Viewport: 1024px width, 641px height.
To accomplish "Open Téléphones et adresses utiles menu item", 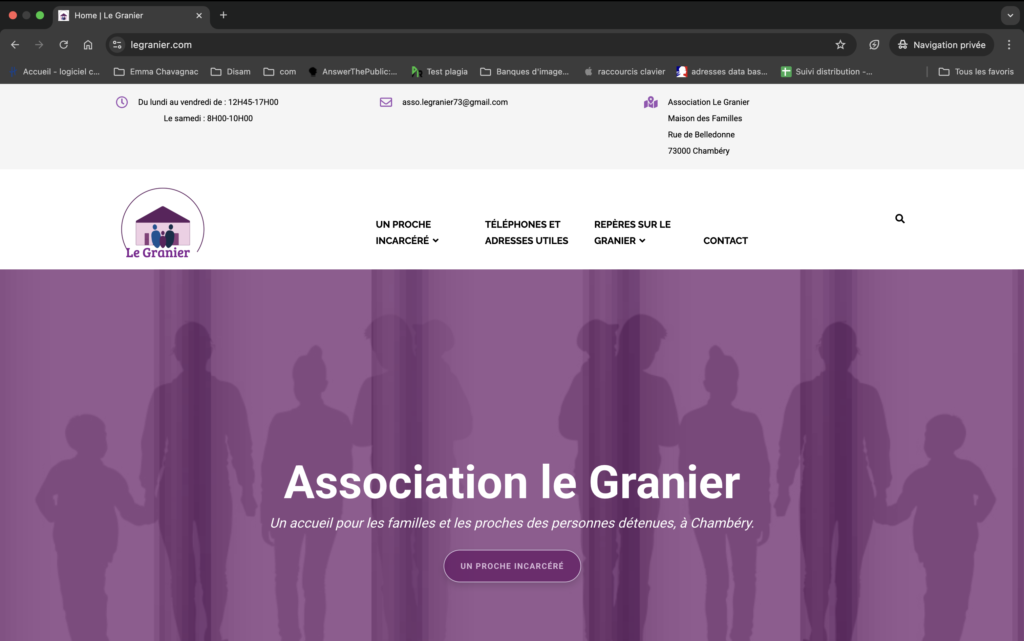I will [526, 232].
